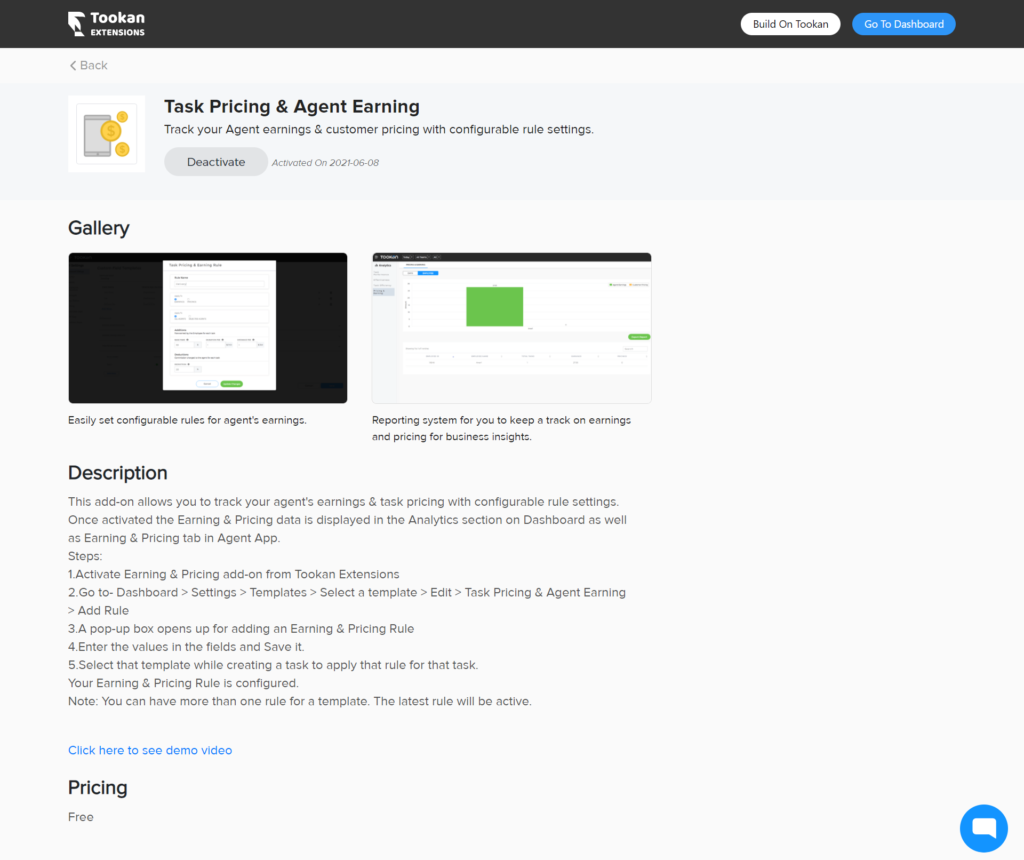The width and height of the screenshot is (1024, 860).
Task: Click the Tookan Extensions logo
Action: (x=106, y=24)
